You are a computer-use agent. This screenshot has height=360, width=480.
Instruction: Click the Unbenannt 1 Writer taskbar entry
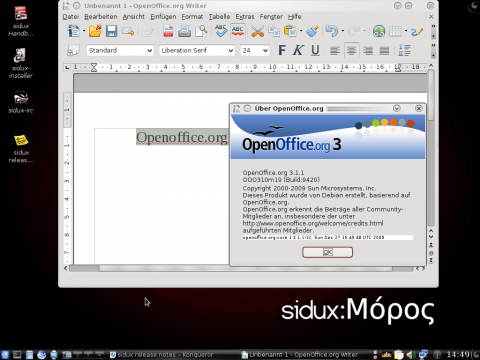tap(300, 355)
